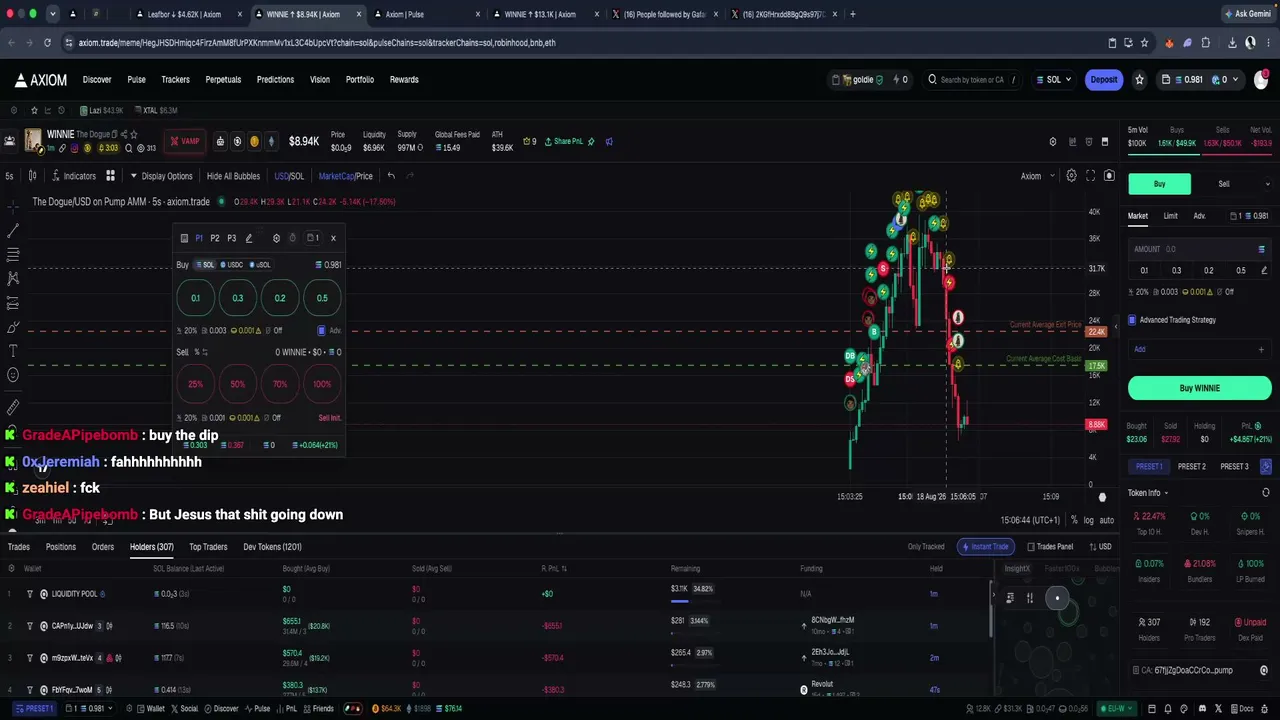
Task: Select the emoji sticker drawing tool
Action: pyautogui.click(x=13, y=375)
